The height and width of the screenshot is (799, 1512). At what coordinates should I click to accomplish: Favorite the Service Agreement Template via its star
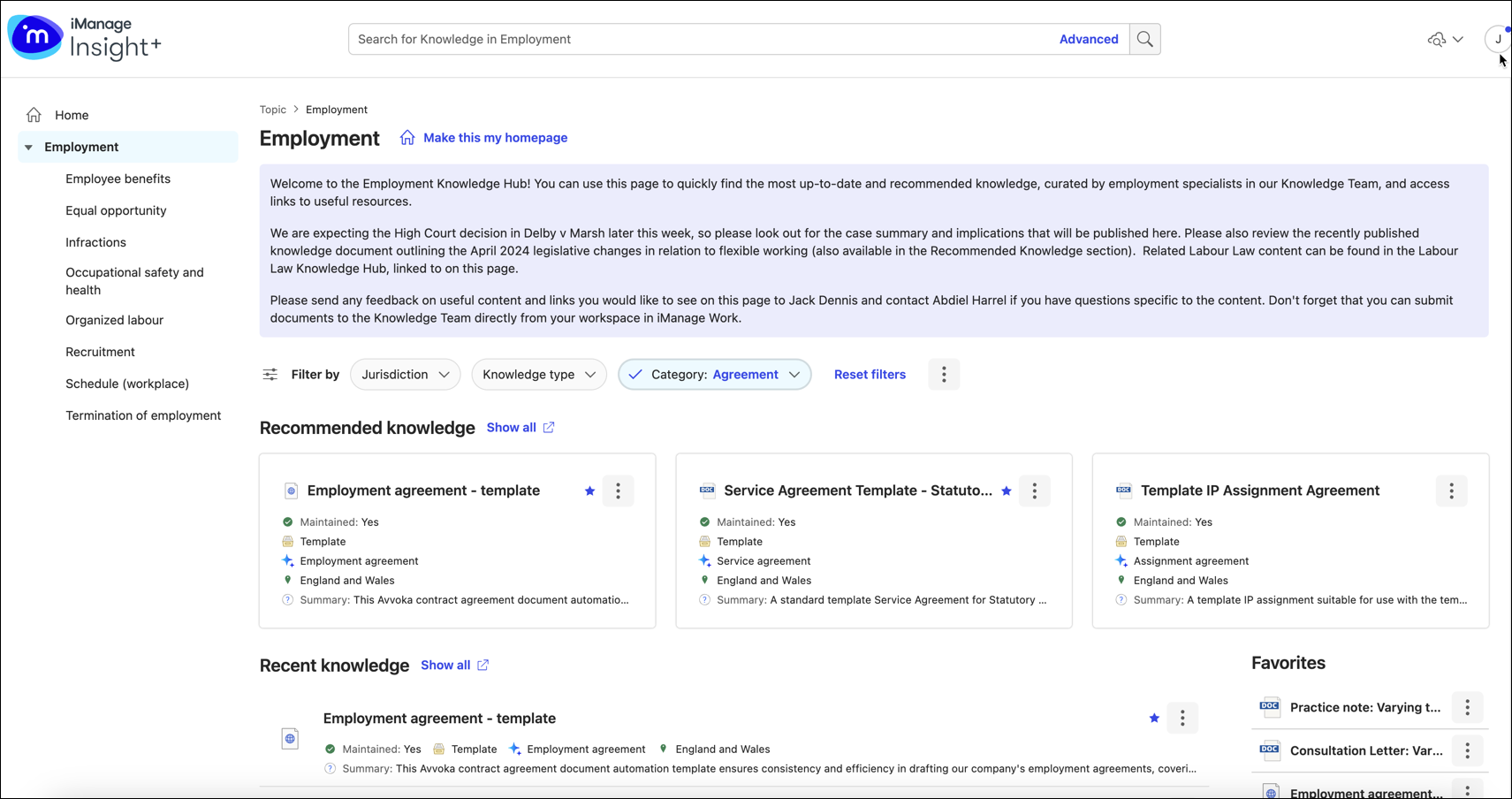1007,491
